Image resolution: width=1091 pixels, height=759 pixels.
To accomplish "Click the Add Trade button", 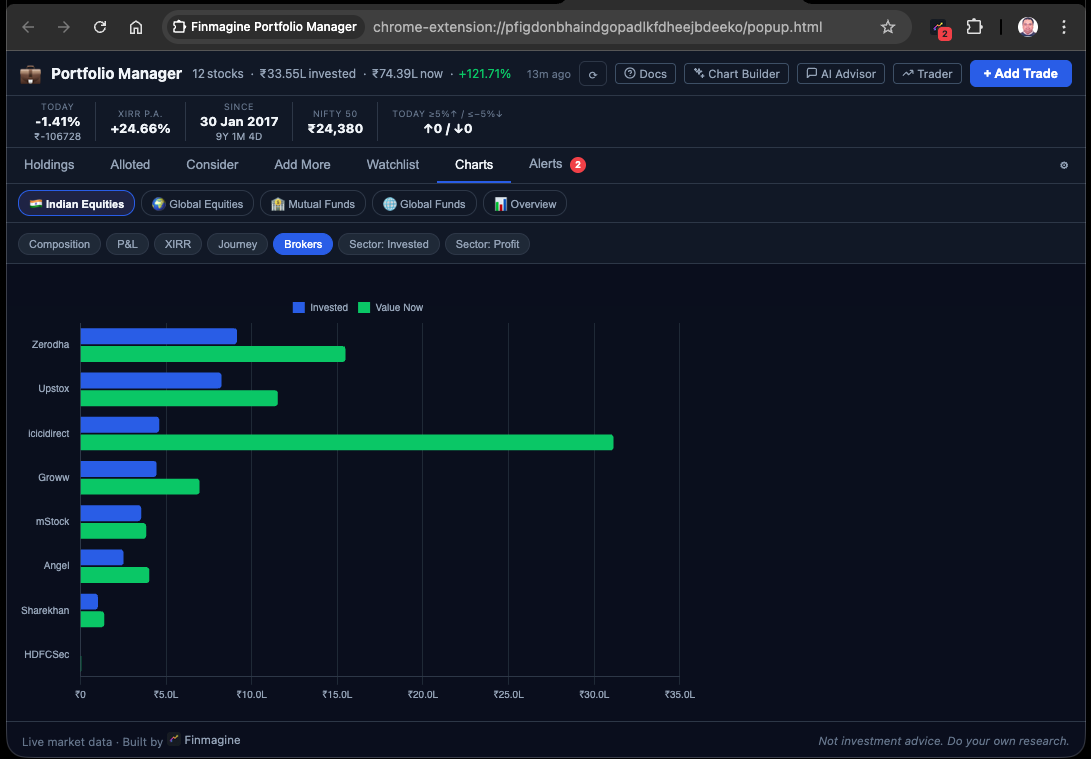I will pos(1020,74).
